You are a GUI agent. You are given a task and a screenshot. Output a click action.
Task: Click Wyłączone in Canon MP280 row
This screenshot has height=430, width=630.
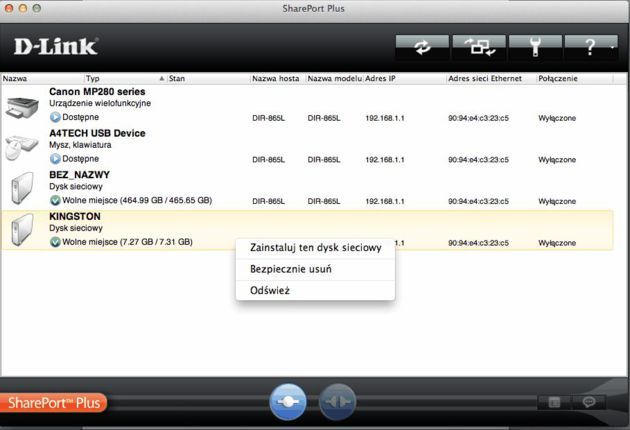click(557, 118)
